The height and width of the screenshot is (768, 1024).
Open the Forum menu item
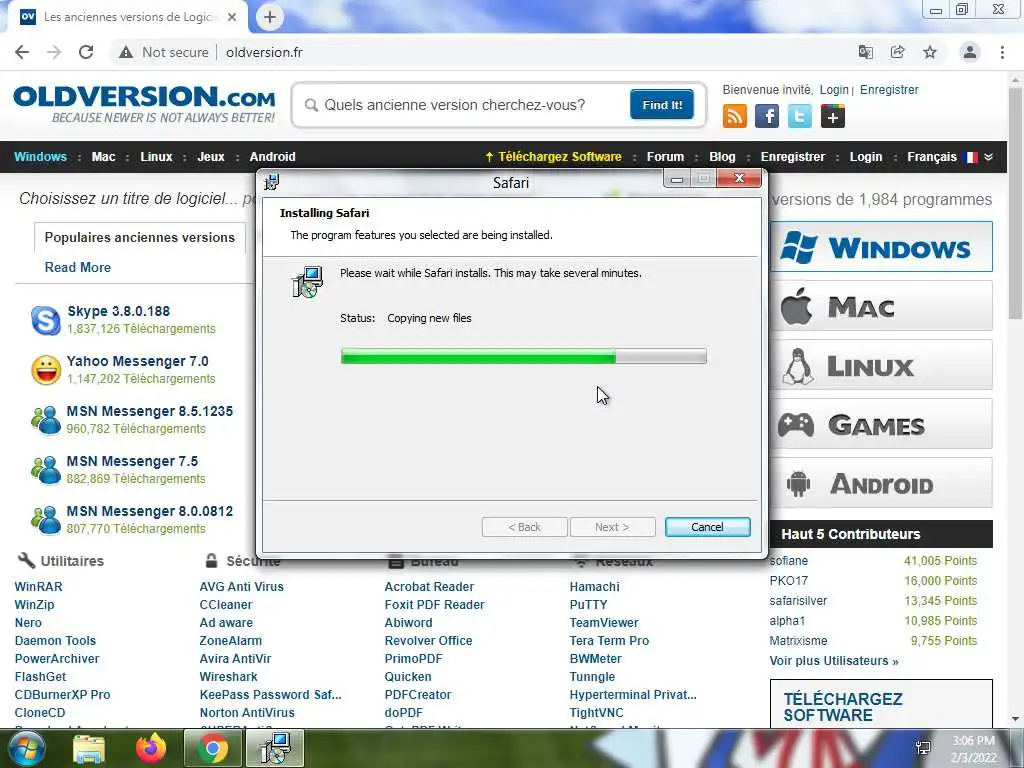(x=665, y=157)
